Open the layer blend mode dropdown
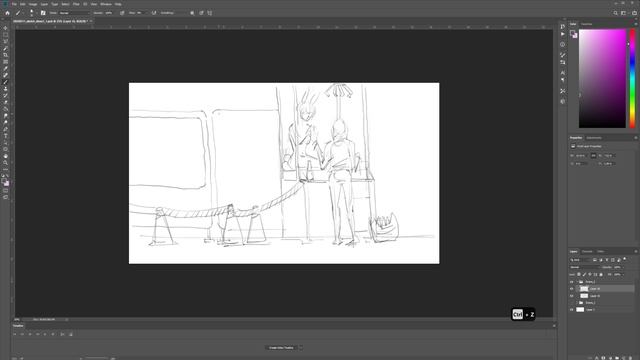Screen dimensions: 640x360 click(x=584, y=267)
